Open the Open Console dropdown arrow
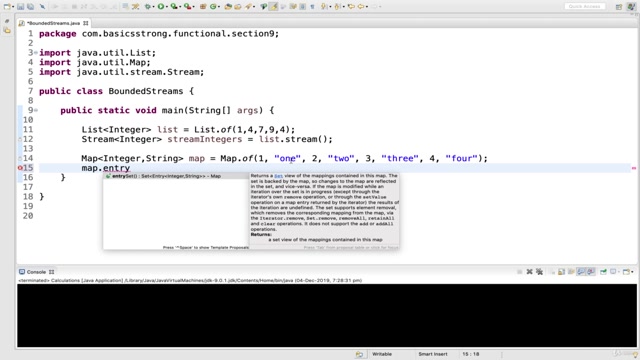This screenshot has height=360, width=640. click(632, 272)
